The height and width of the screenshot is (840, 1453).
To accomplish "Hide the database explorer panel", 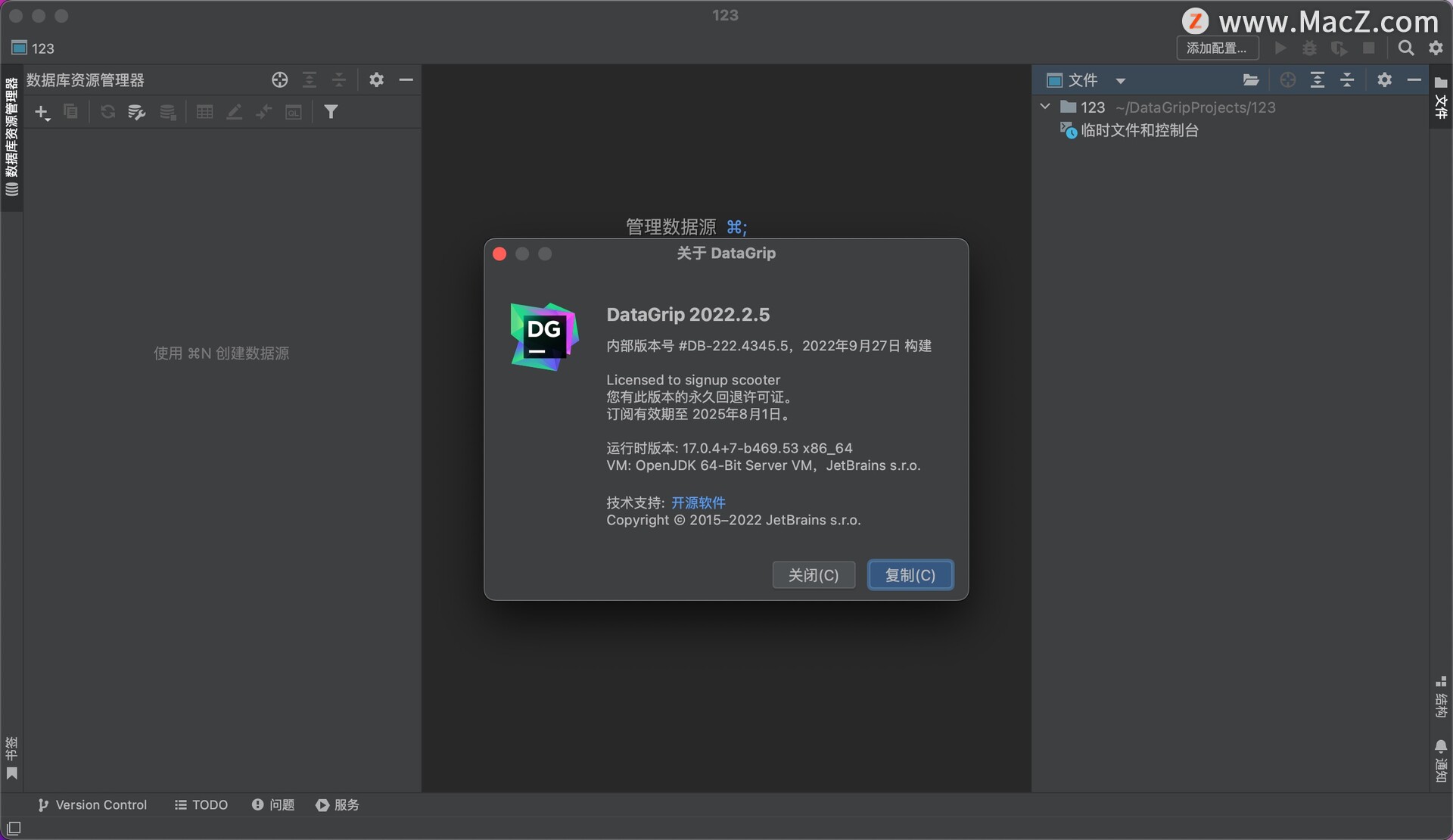I will pyautogui.click(x=406, y=79).
